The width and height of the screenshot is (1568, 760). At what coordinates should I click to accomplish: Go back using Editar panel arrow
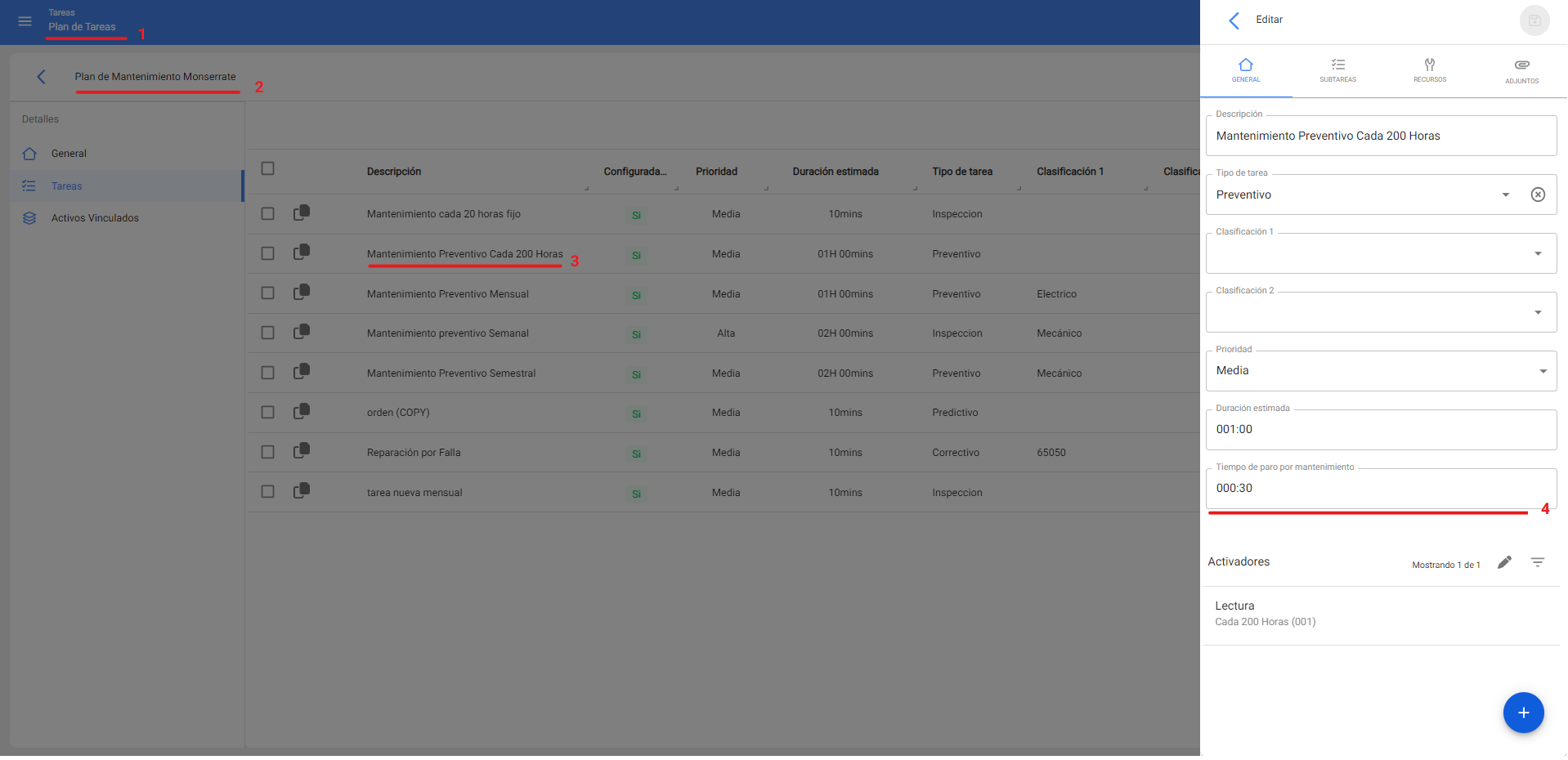pyautogui.click(x=1234, y=20)
